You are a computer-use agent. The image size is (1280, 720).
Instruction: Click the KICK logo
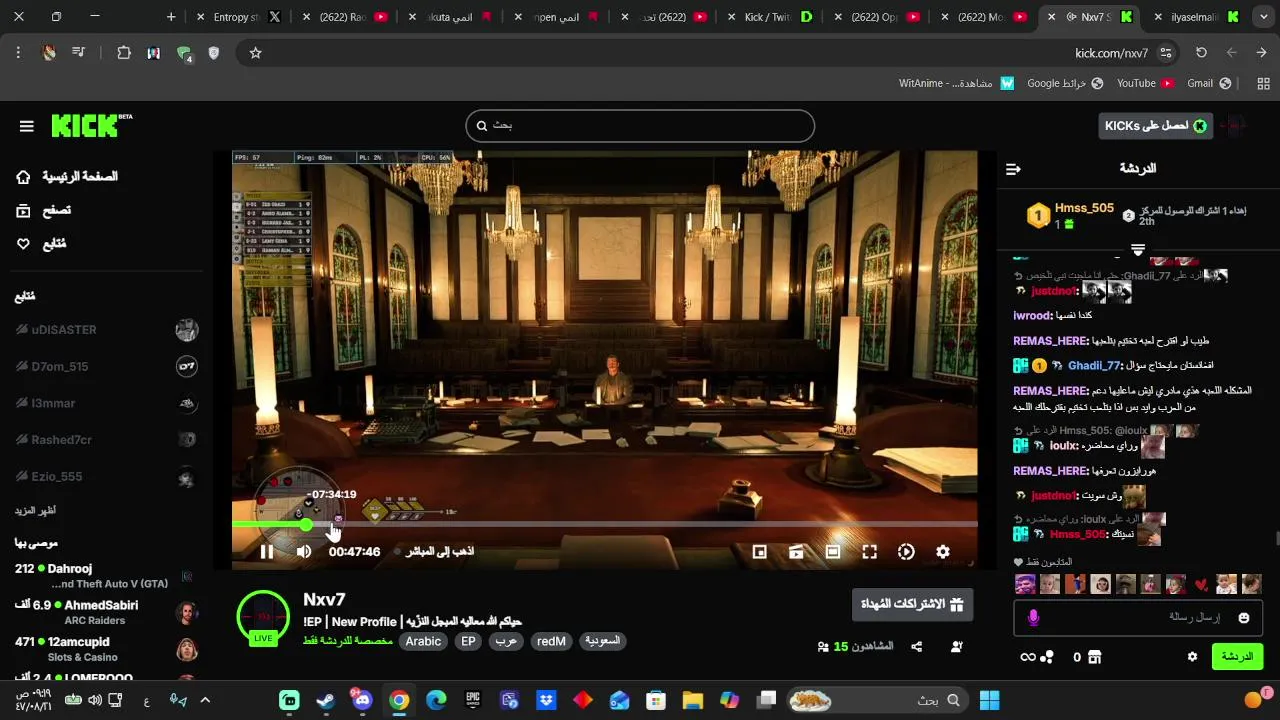[91, 125]
